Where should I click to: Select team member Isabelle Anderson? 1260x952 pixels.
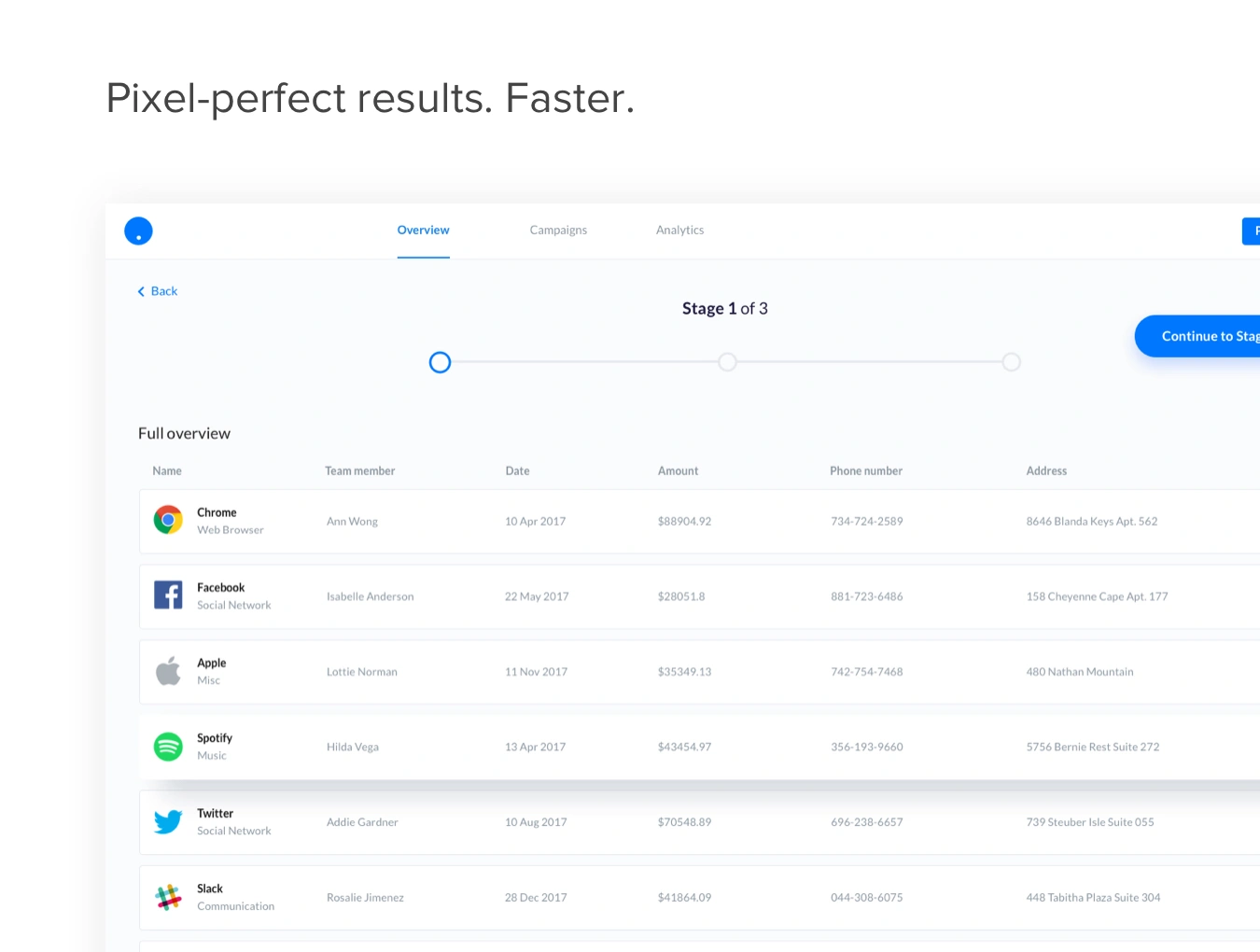pos(370,596)
